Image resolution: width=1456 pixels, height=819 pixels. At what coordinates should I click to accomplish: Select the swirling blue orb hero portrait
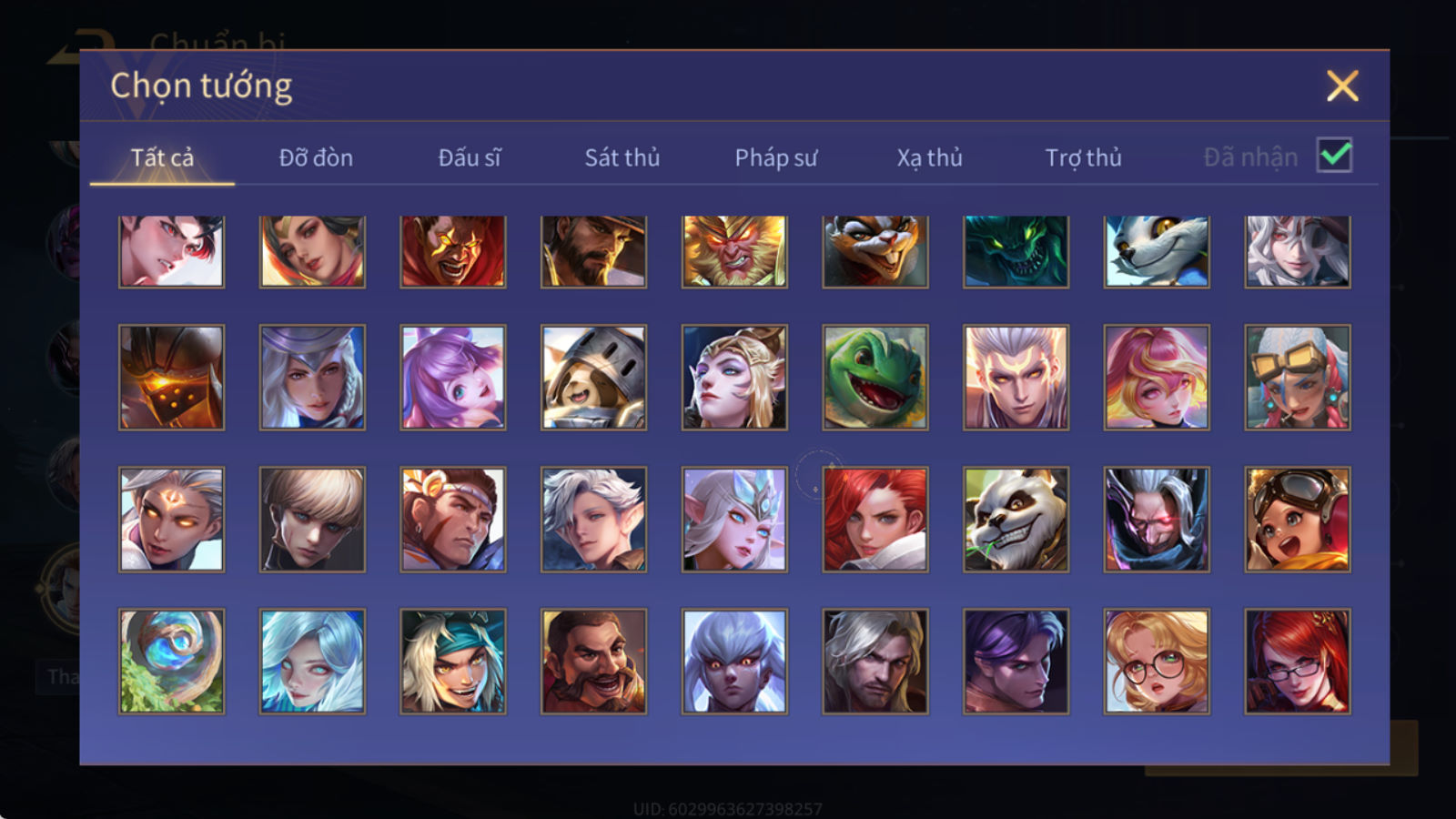171,662
